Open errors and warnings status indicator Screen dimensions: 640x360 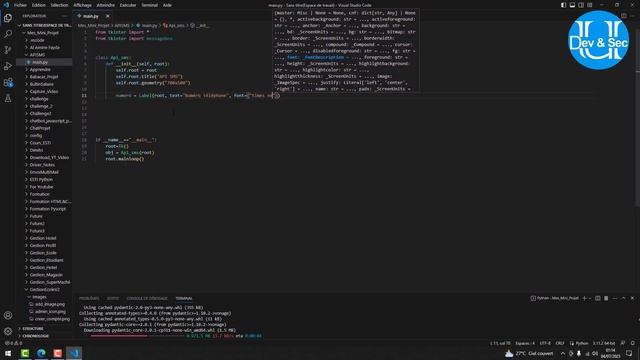tap(13, 343)
